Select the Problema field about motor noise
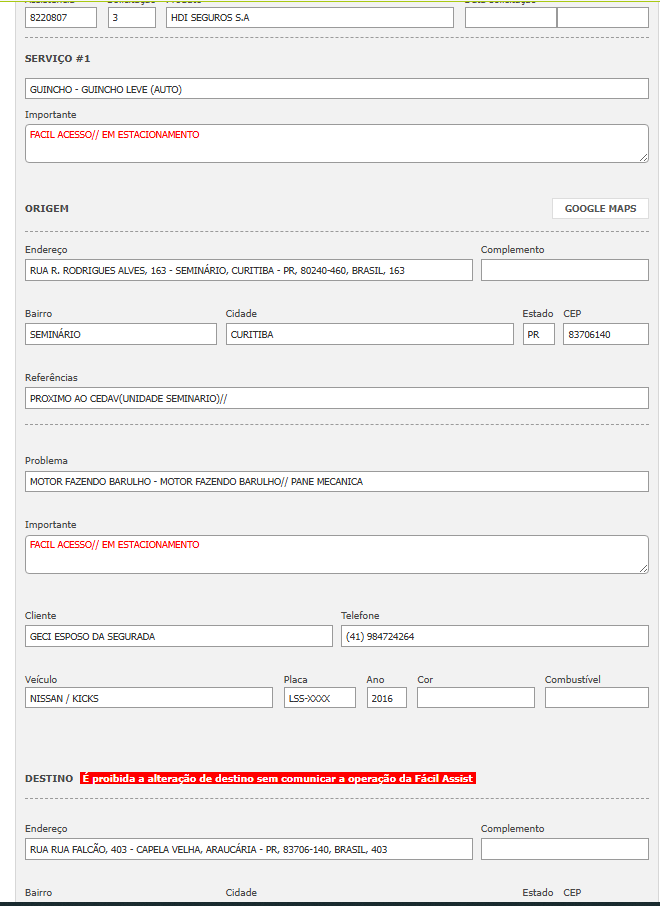 click(336, 481)
